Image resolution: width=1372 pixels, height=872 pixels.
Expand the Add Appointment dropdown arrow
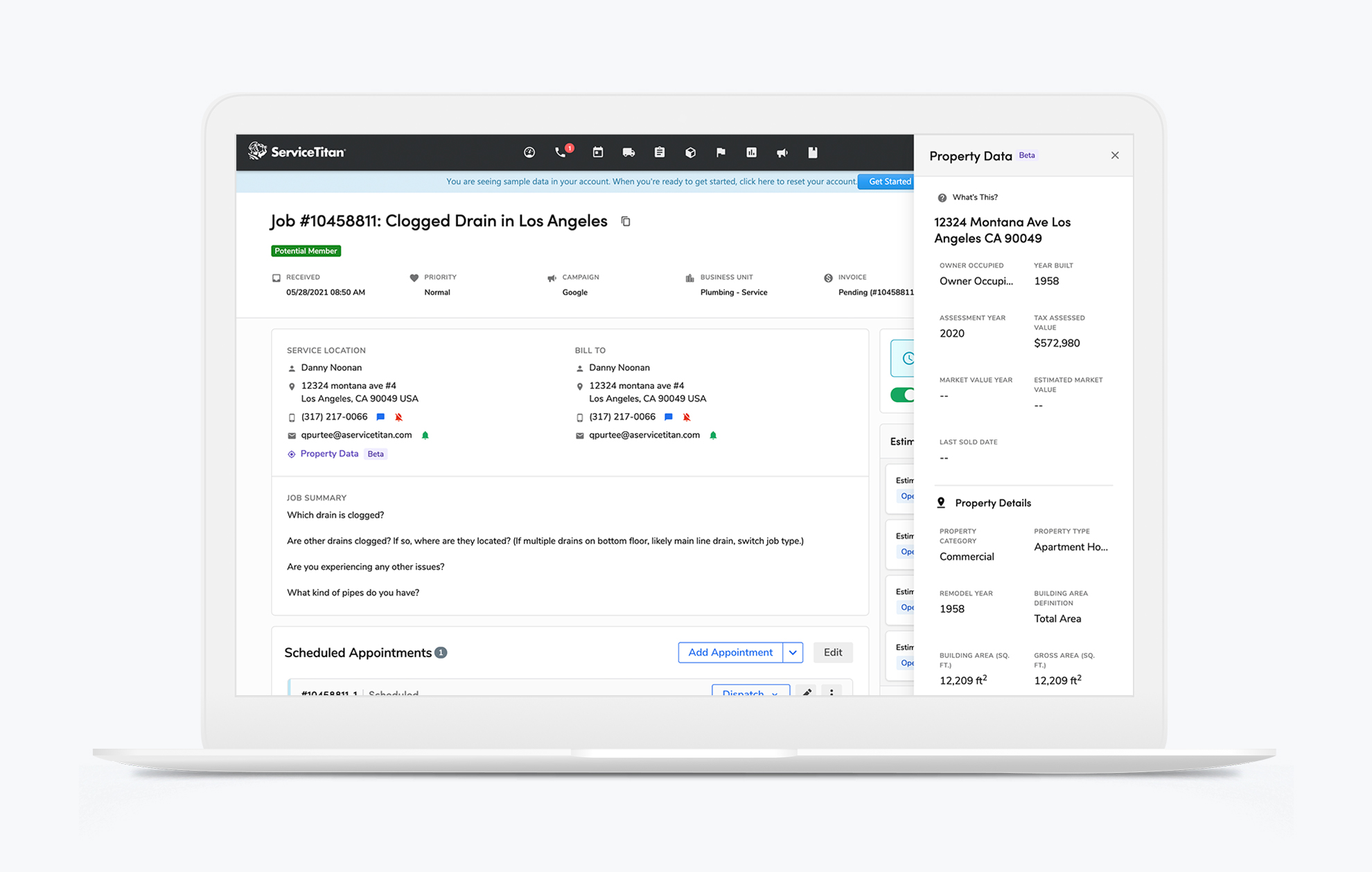793,652
